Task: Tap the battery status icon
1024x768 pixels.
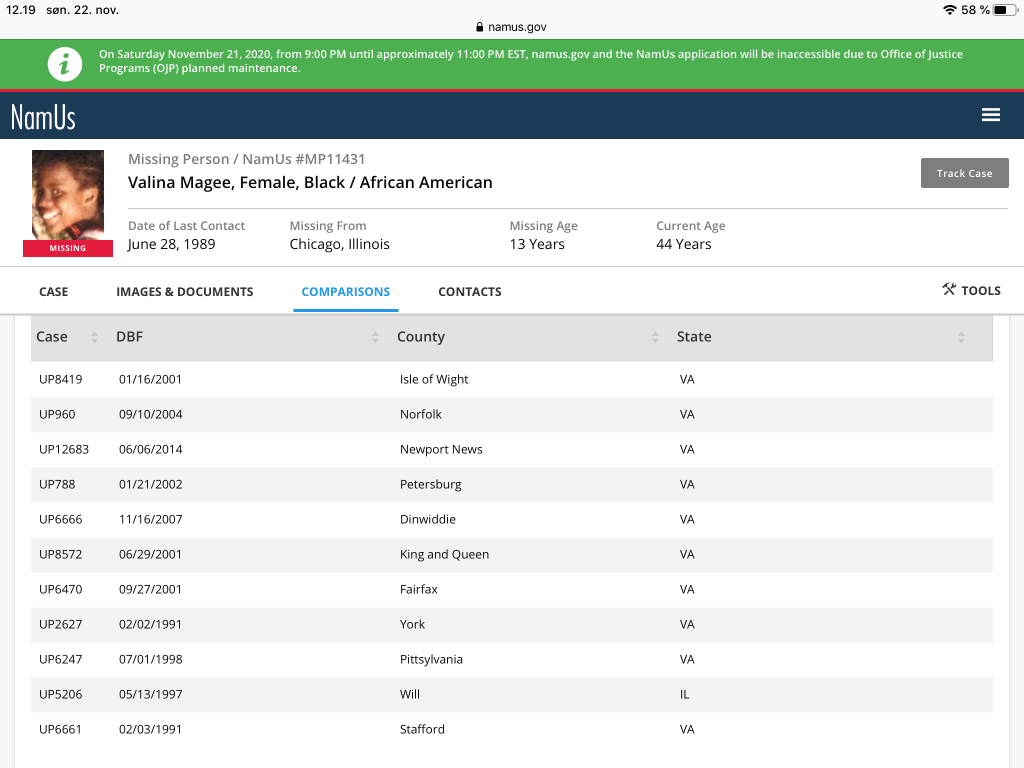Action: coord(1004,10)
